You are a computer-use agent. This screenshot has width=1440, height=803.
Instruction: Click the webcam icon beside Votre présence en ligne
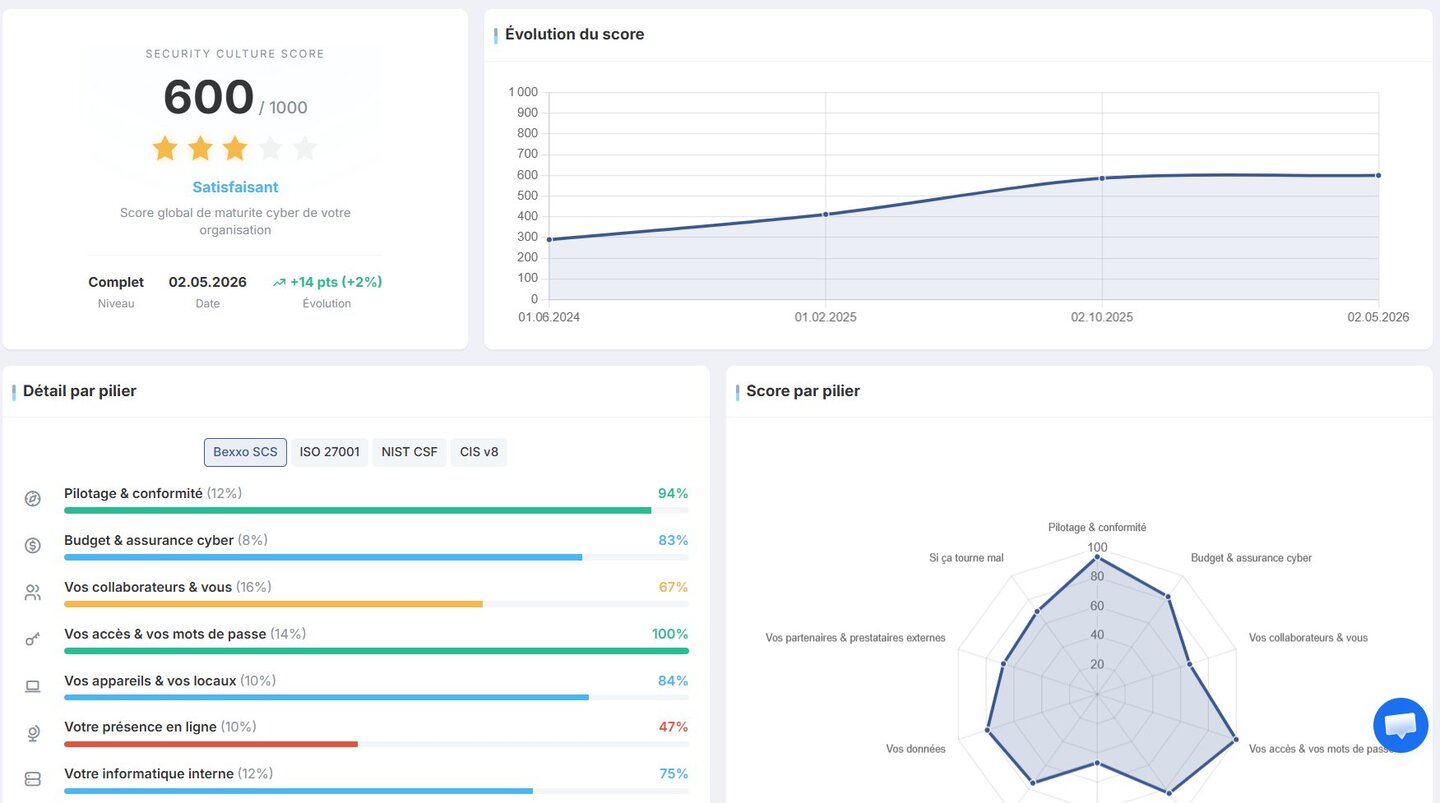coord(32,733)
